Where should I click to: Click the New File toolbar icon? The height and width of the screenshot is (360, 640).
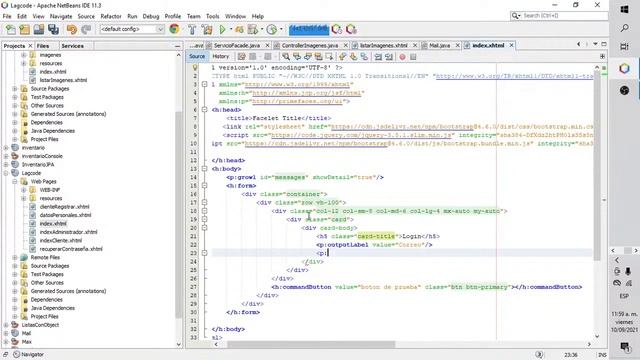tap(11, 29)
